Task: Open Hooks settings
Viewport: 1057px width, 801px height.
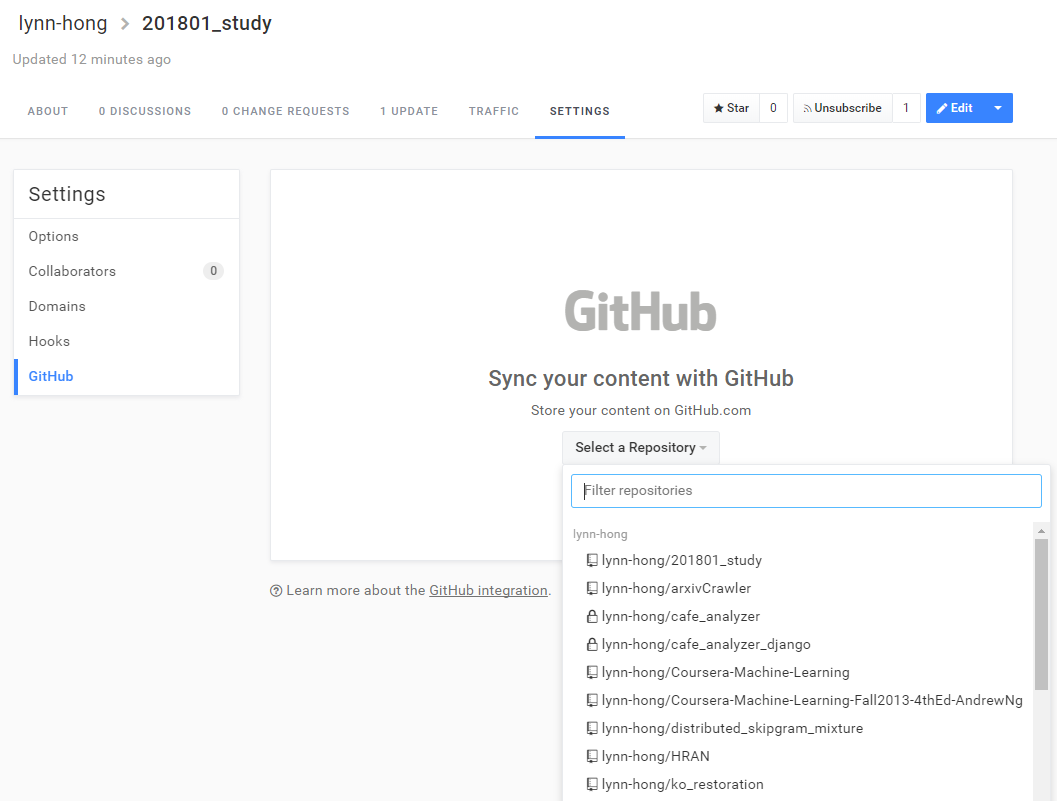Action: click(x=126, y=341)
